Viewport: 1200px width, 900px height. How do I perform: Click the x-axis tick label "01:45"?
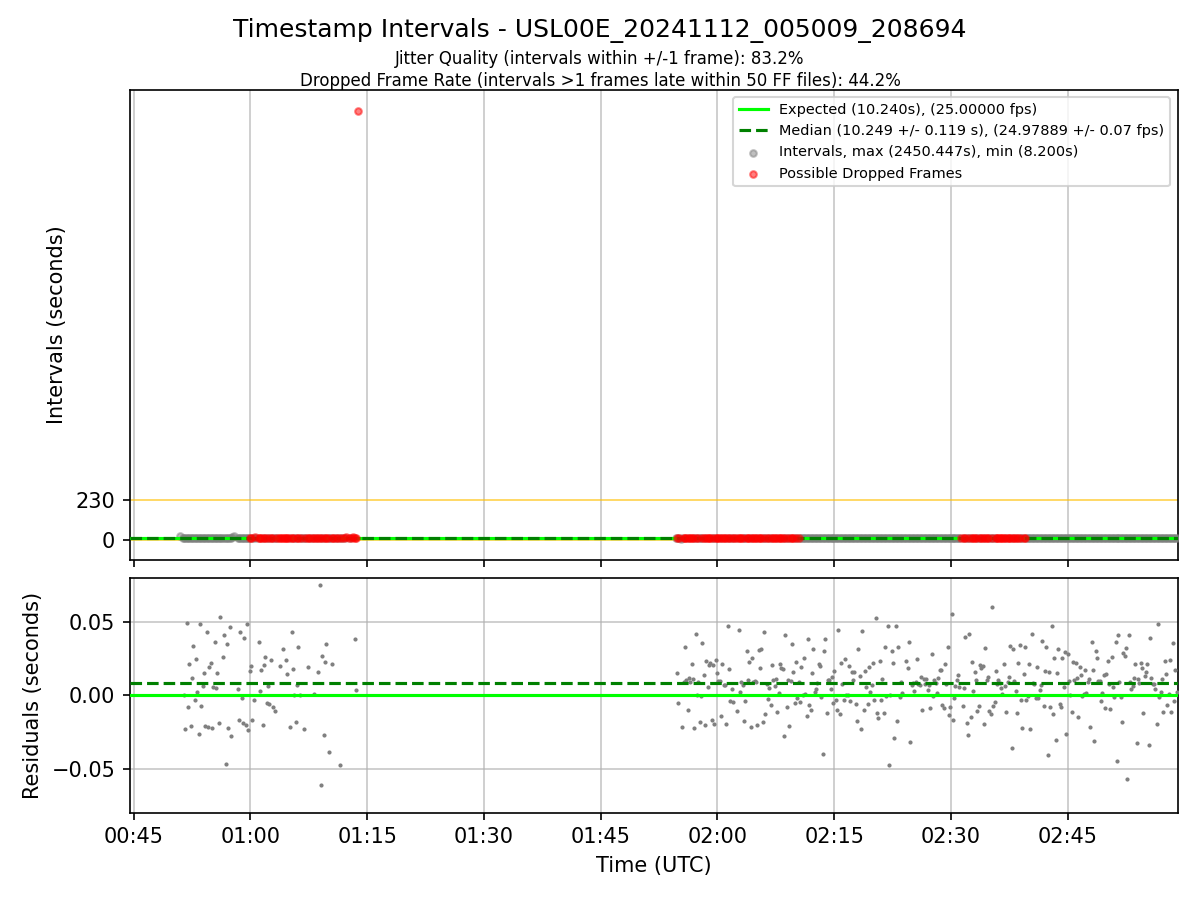pos(601,834)
